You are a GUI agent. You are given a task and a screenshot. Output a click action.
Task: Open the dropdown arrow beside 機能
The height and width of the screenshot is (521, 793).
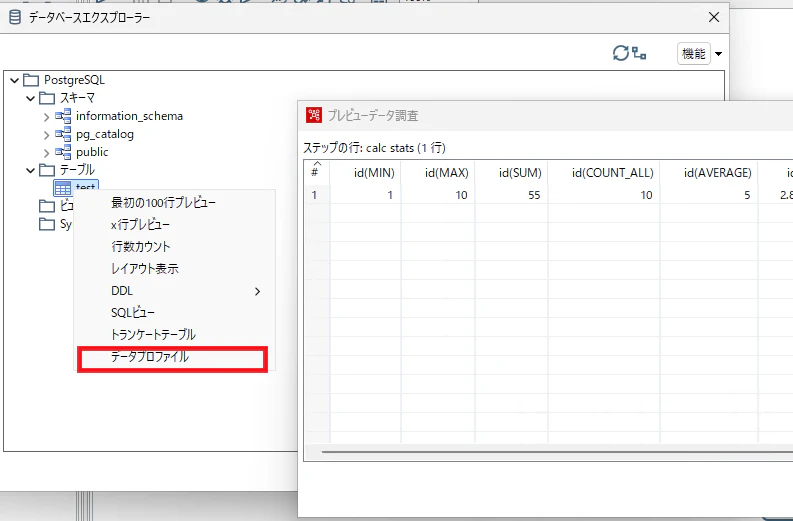tap(718, 54)
